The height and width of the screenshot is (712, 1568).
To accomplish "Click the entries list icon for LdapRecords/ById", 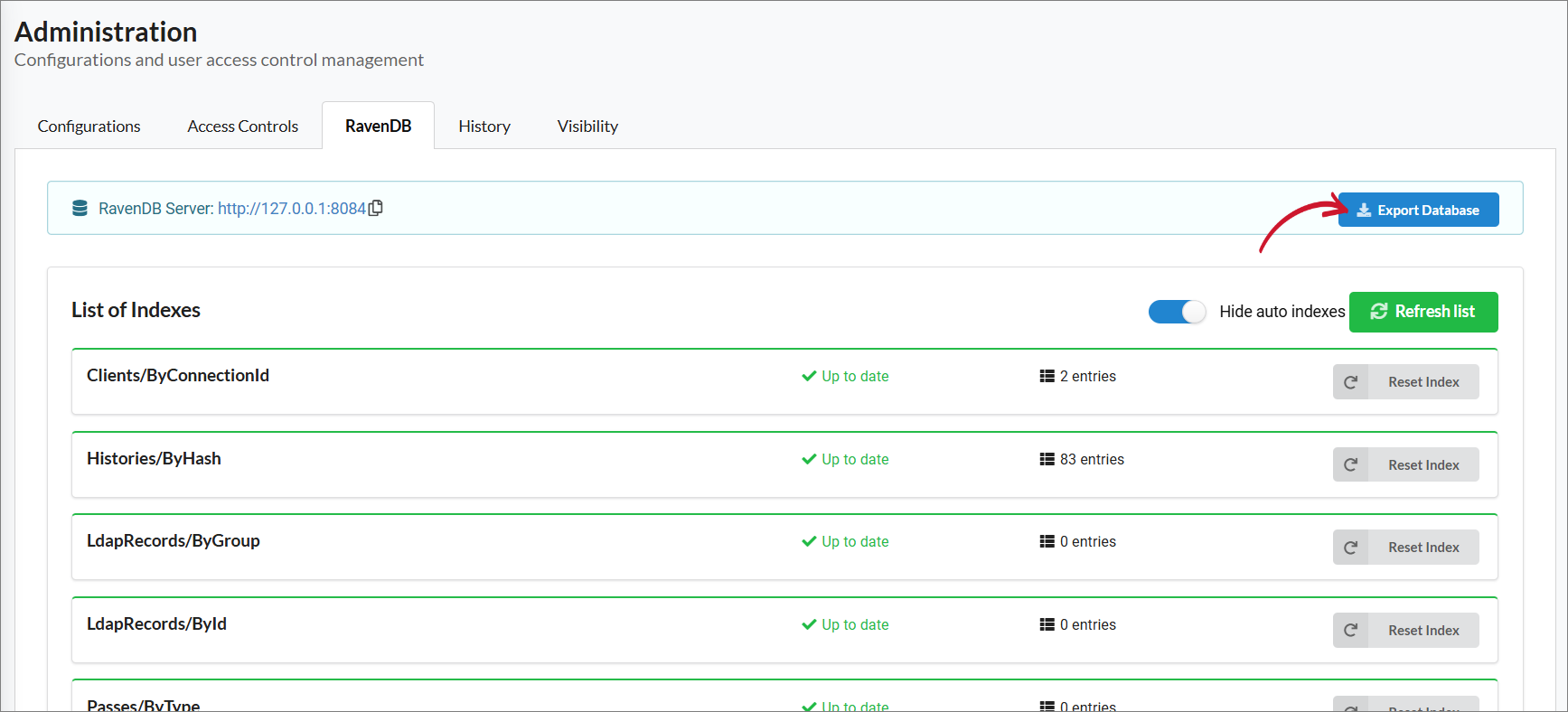I will click(1047, 624).
